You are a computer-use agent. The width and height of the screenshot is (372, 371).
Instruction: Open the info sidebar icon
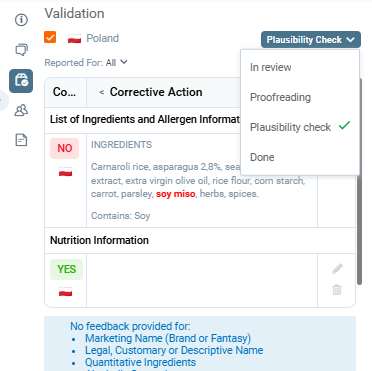[x=21, y=20]
